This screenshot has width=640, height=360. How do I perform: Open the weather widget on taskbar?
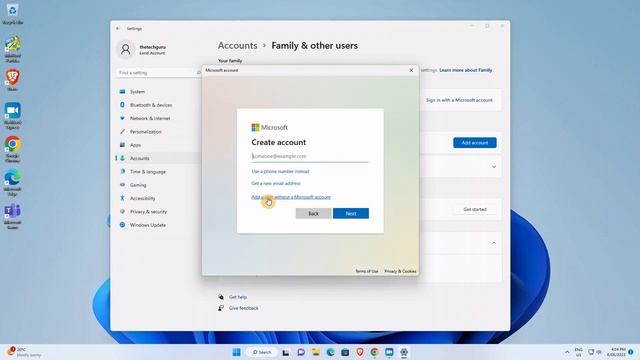pyautogui.click(x=24, y=352)
